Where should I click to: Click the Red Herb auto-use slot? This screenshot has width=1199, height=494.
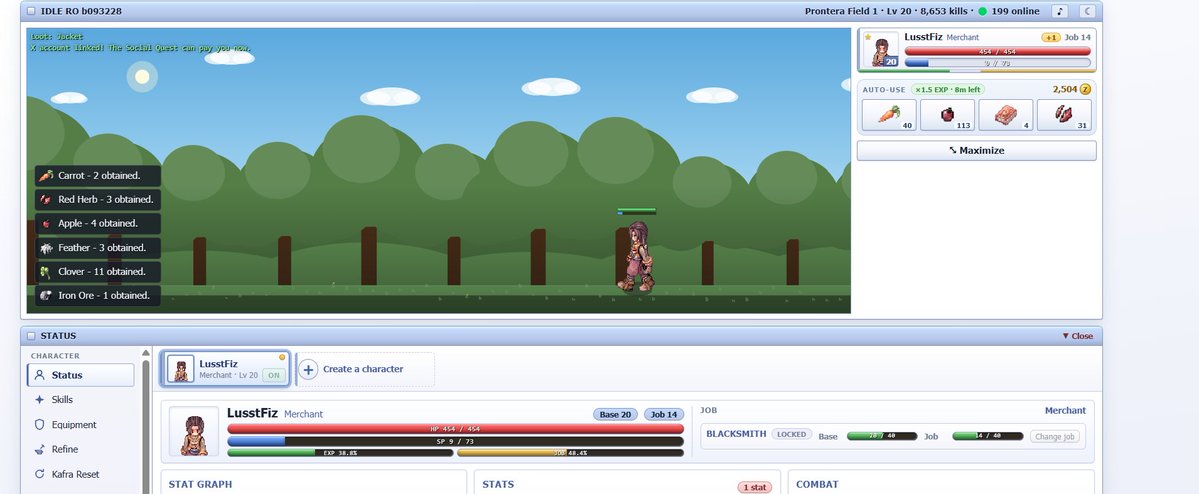1064,115
